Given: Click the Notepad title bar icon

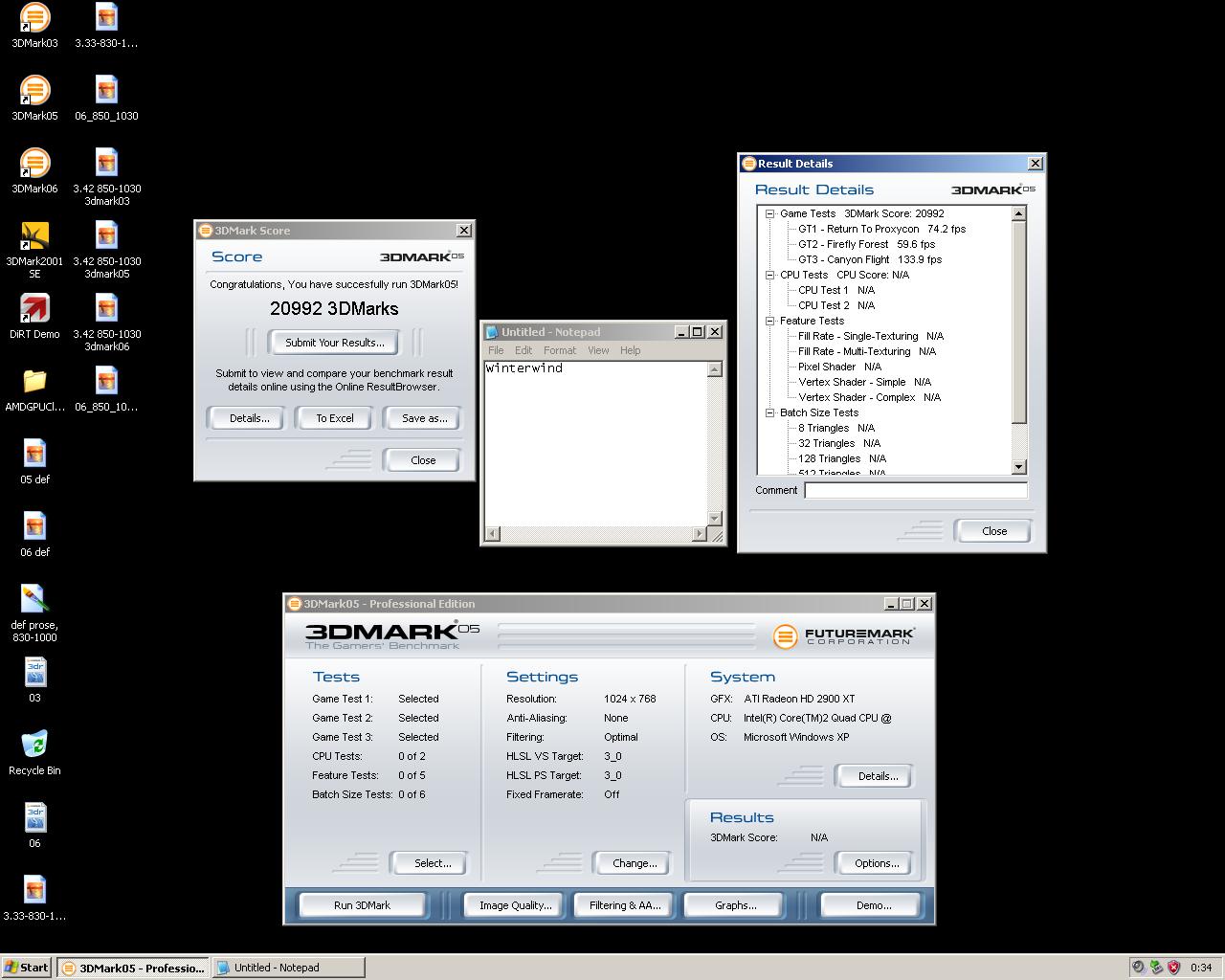Looking at the screenshot, I should click(x=492, y=332).
